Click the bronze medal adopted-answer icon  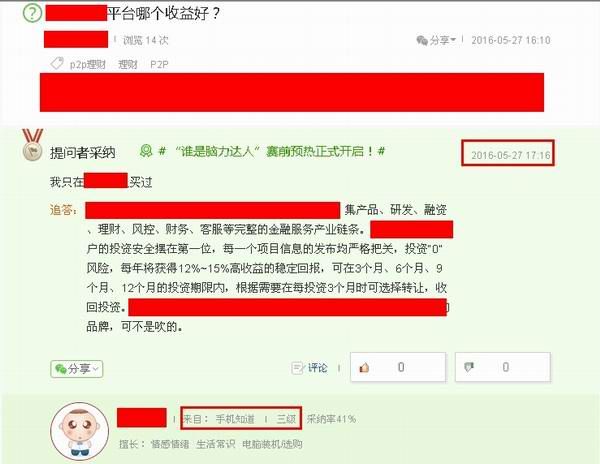tap(33, 145)
